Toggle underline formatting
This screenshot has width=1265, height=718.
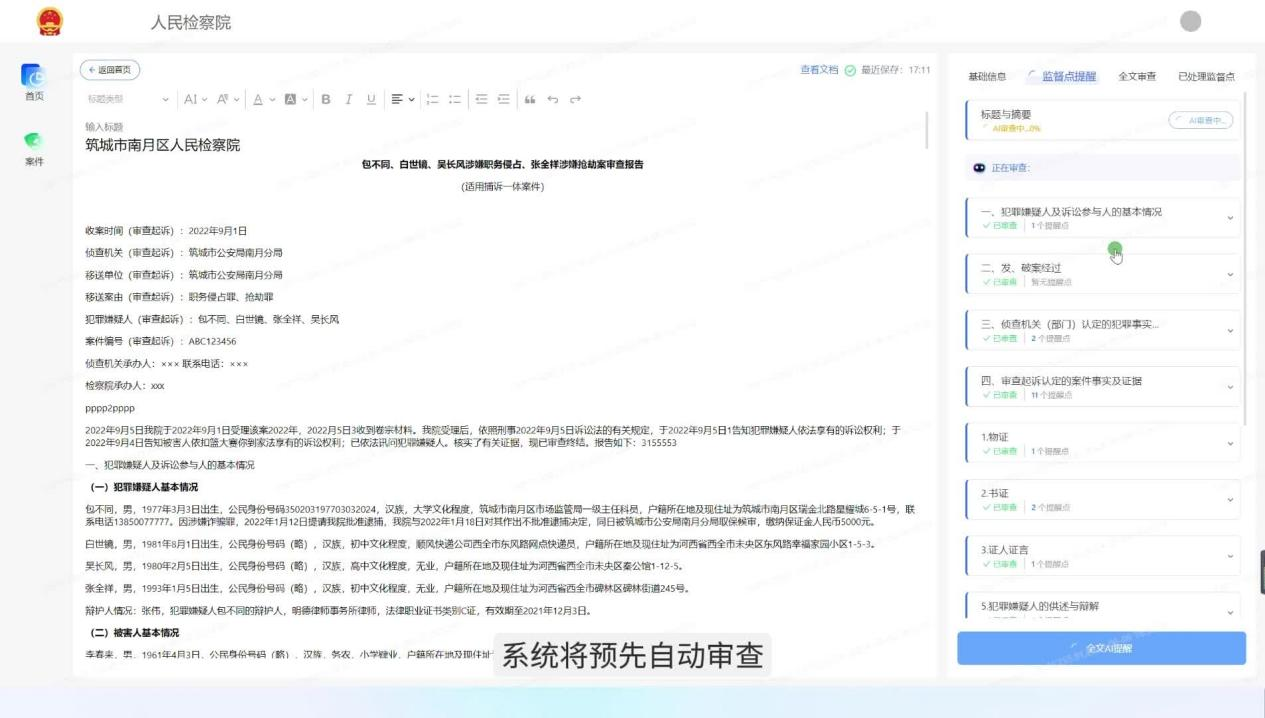(x=371, y=99)
